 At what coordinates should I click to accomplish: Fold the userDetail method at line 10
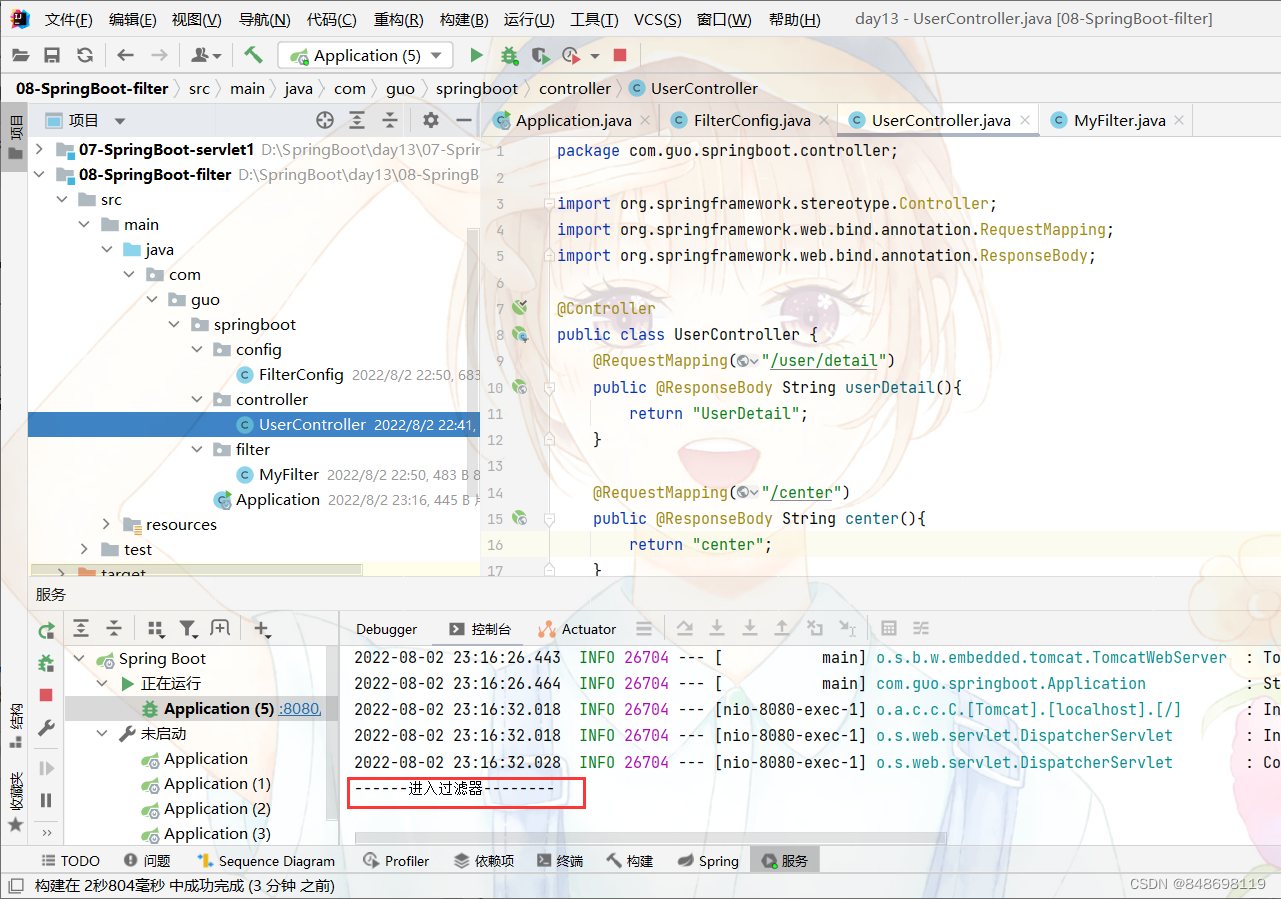(x=548, y=387)
